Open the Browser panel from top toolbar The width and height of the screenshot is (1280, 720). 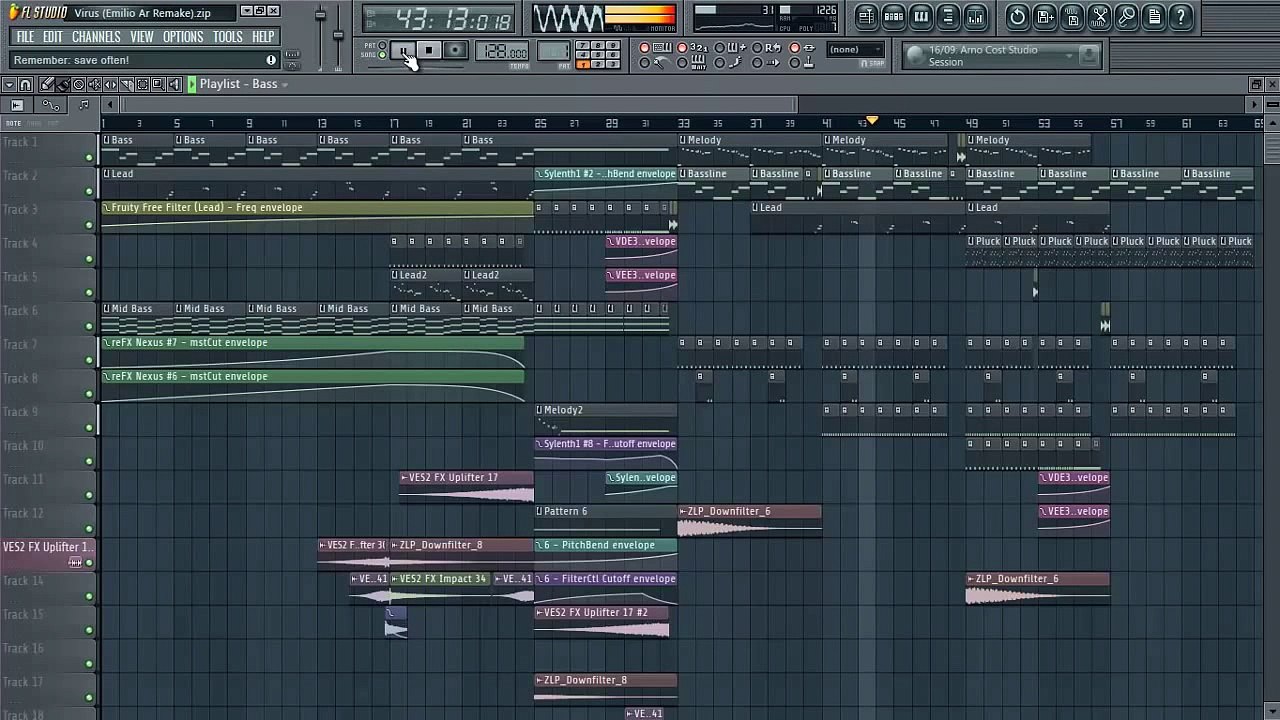947,17
